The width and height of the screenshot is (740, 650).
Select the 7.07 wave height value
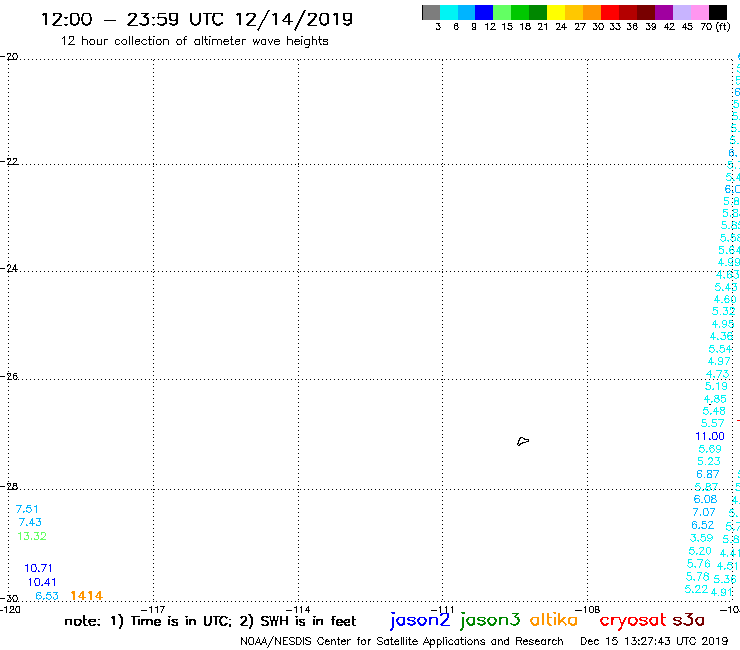coord(704,512)
